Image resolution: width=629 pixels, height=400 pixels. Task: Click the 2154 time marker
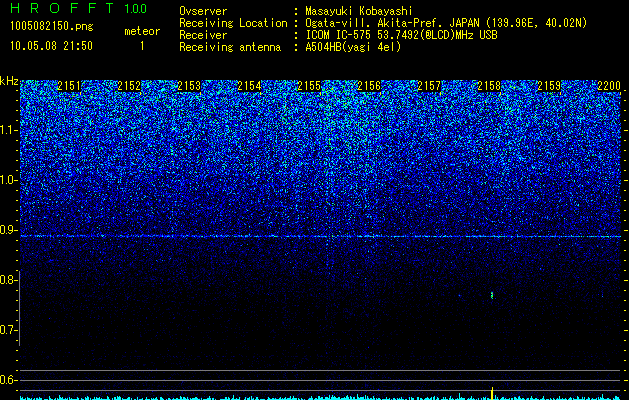click(x=249, y=86)
